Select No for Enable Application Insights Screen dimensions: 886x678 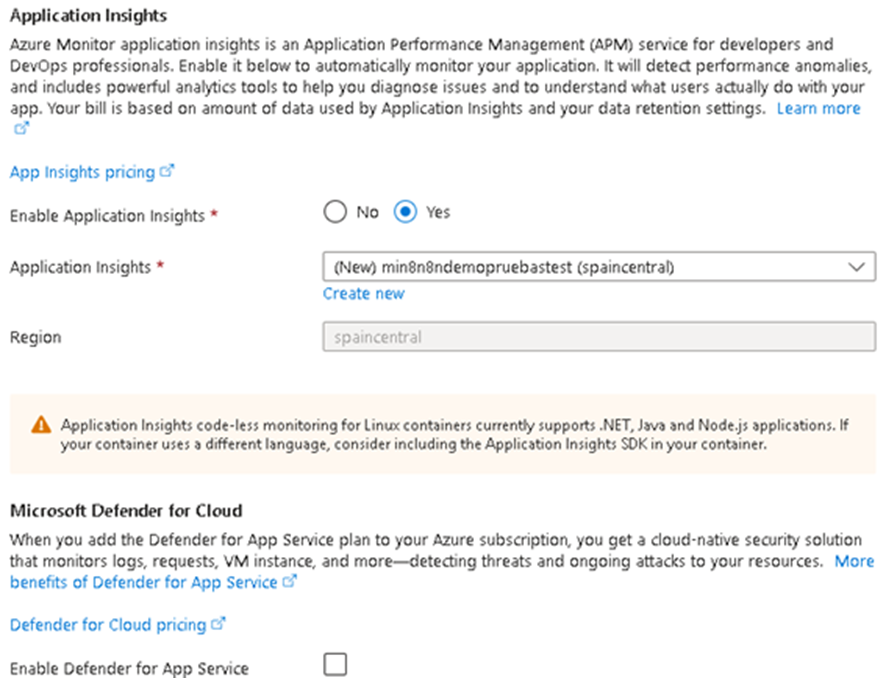point(334,212)
